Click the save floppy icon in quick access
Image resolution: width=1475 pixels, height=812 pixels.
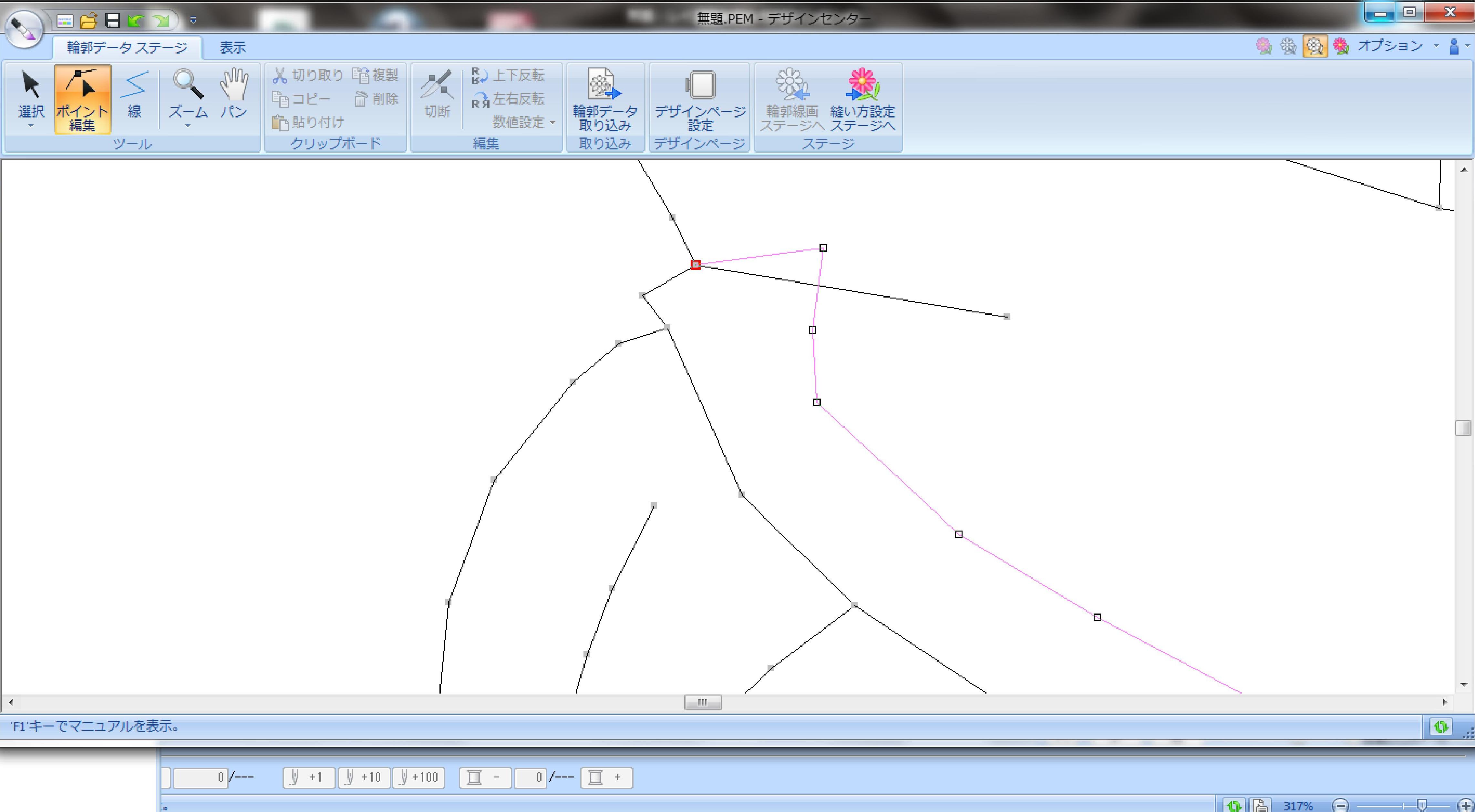click(x=113, y=21)
